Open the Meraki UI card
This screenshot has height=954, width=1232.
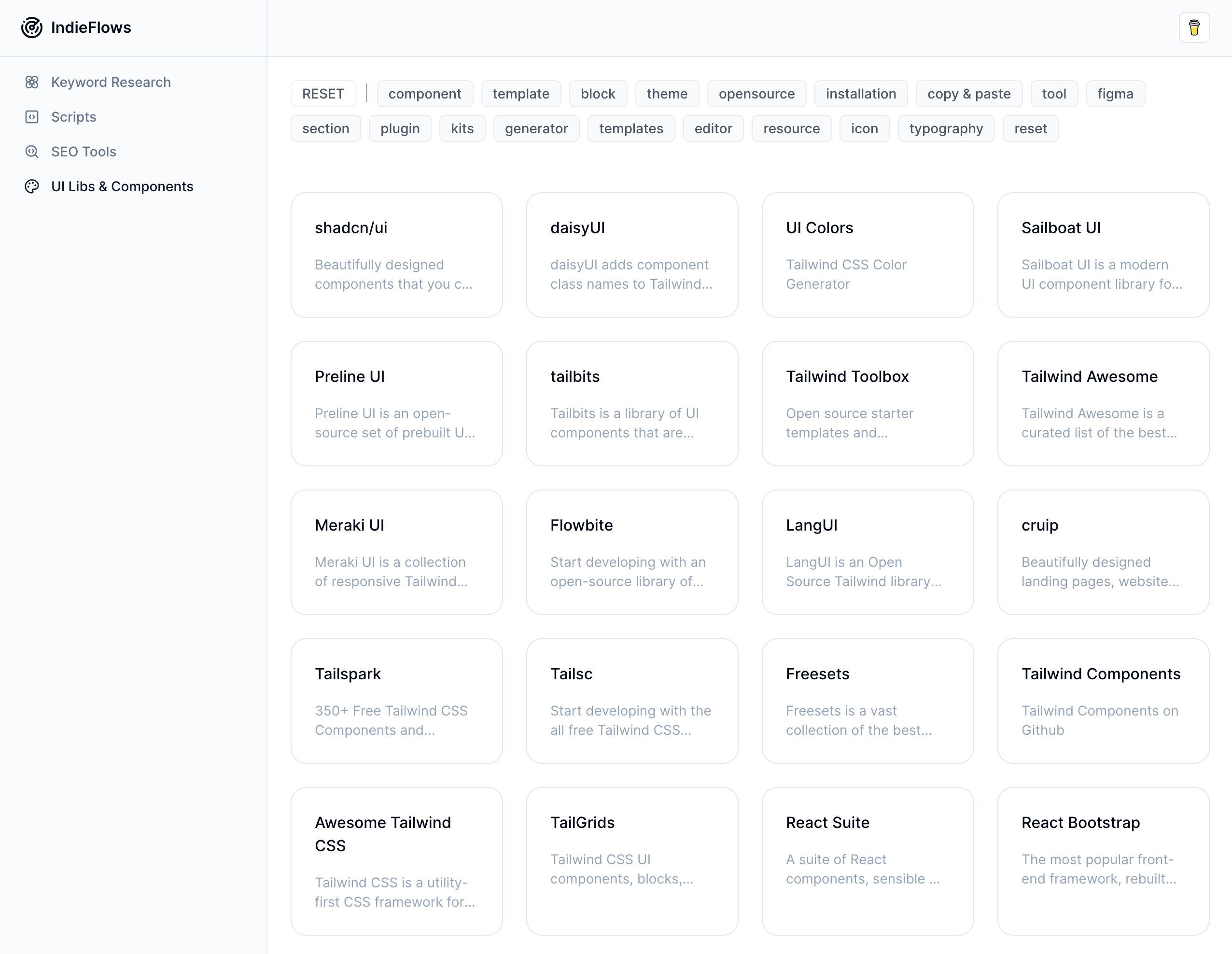pyautogui.click(x=396, y=552)
